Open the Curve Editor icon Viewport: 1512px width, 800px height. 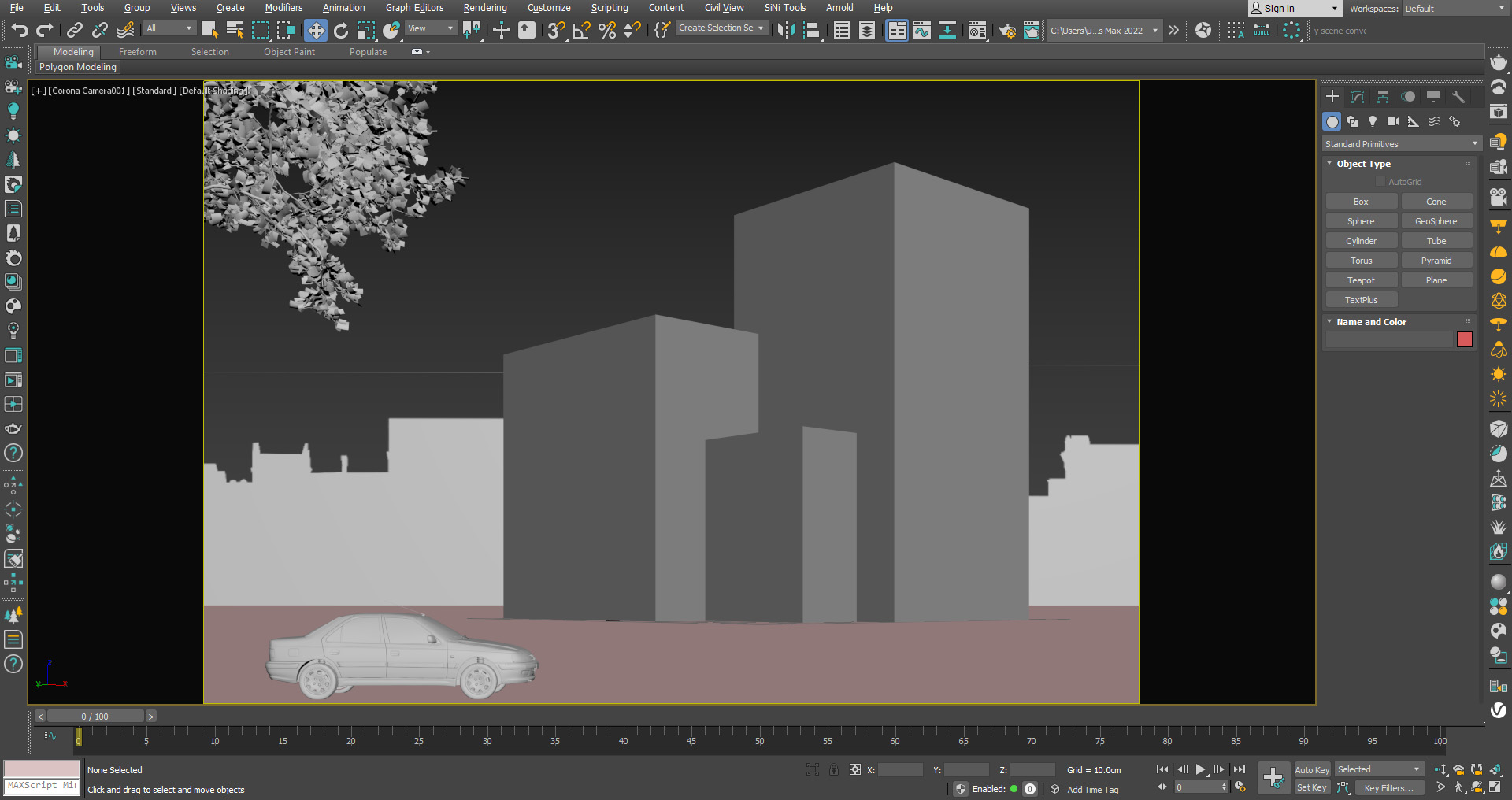(922, 31)
